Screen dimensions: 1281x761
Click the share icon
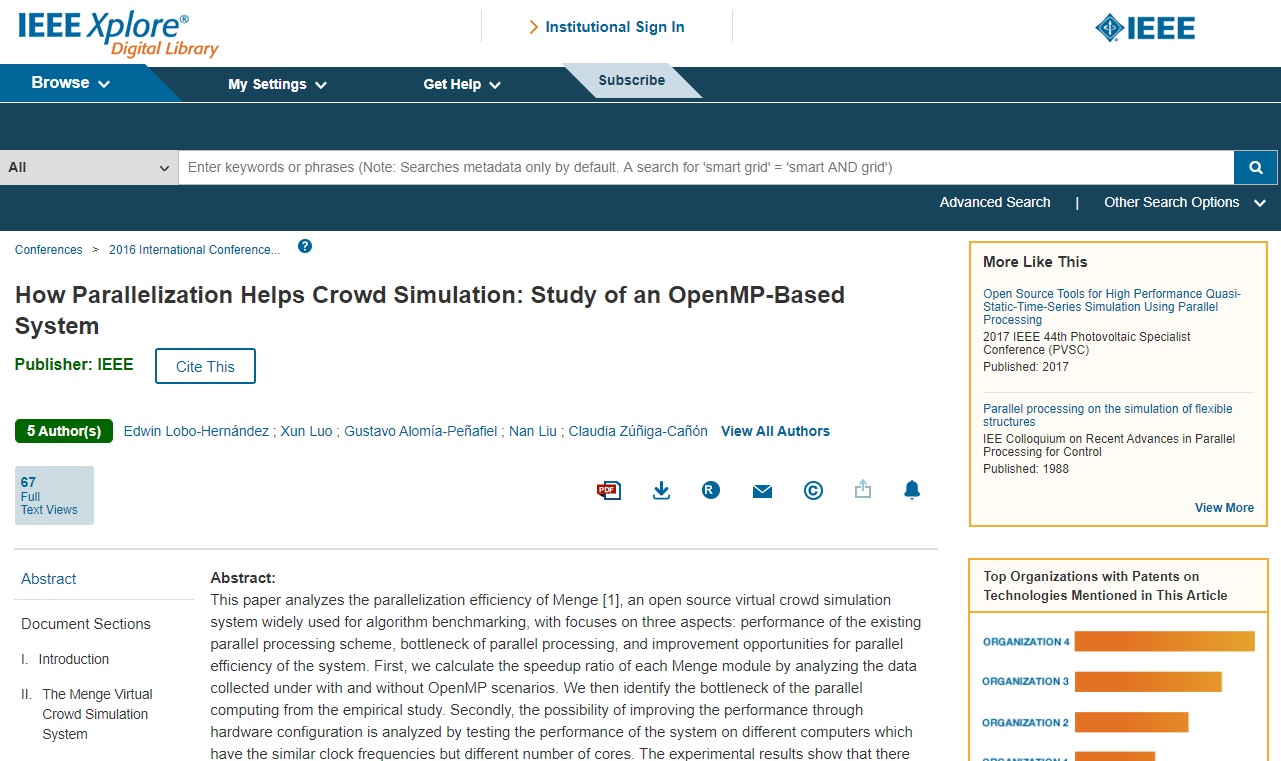[x=863, y=490]
